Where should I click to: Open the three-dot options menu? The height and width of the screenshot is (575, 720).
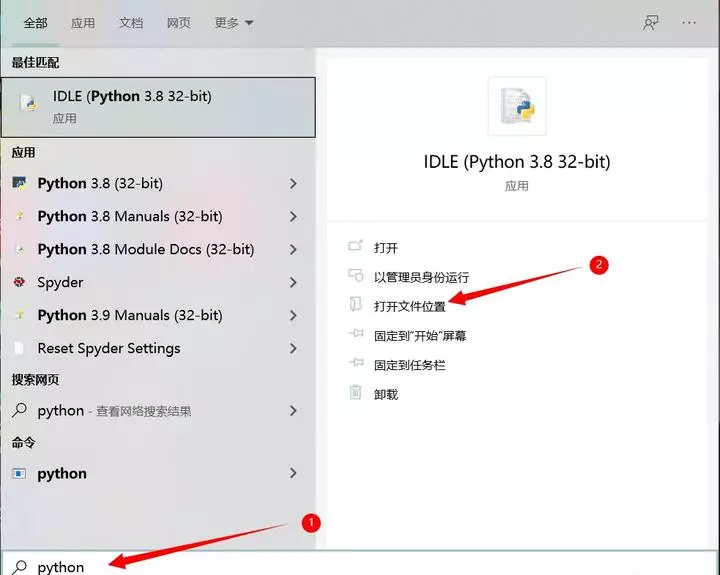689,23
